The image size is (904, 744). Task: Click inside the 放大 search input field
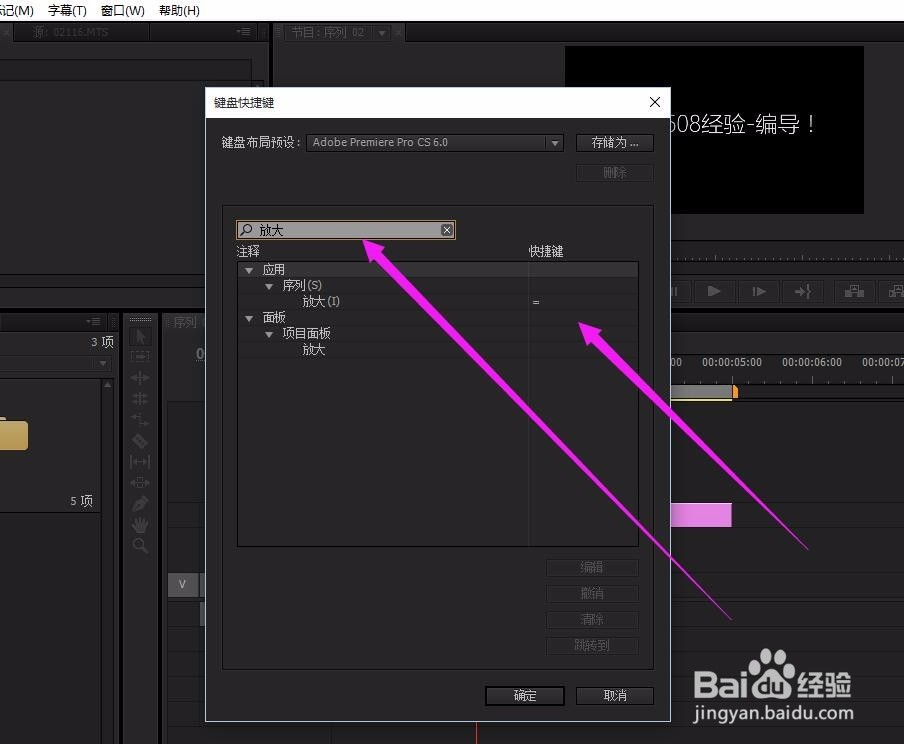(x=346, y=230)
